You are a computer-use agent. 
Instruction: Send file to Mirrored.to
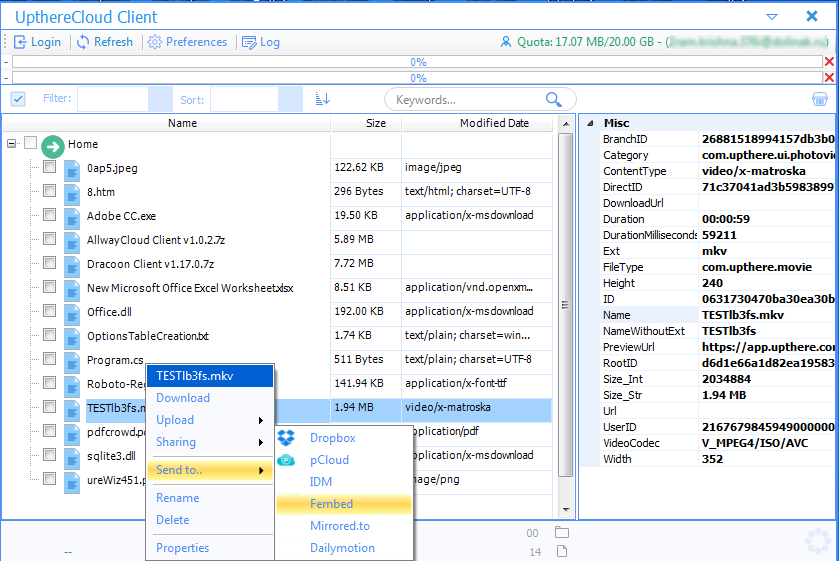pos(344,526)
